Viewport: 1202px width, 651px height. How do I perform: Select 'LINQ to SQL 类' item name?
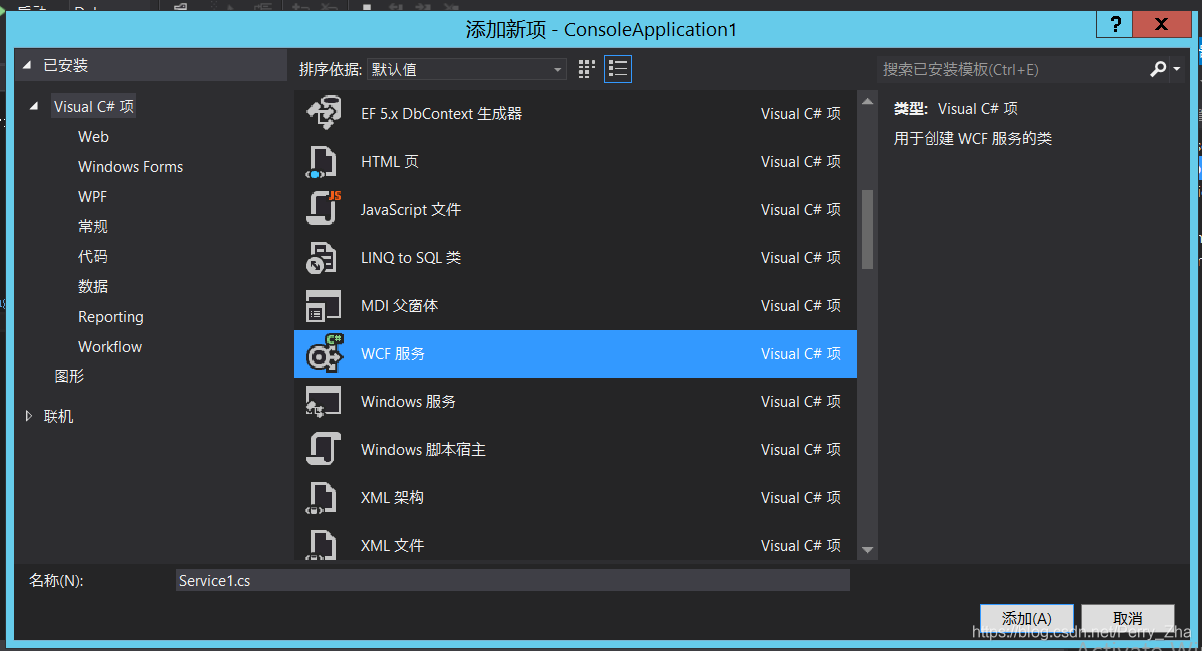click(411, 257)
